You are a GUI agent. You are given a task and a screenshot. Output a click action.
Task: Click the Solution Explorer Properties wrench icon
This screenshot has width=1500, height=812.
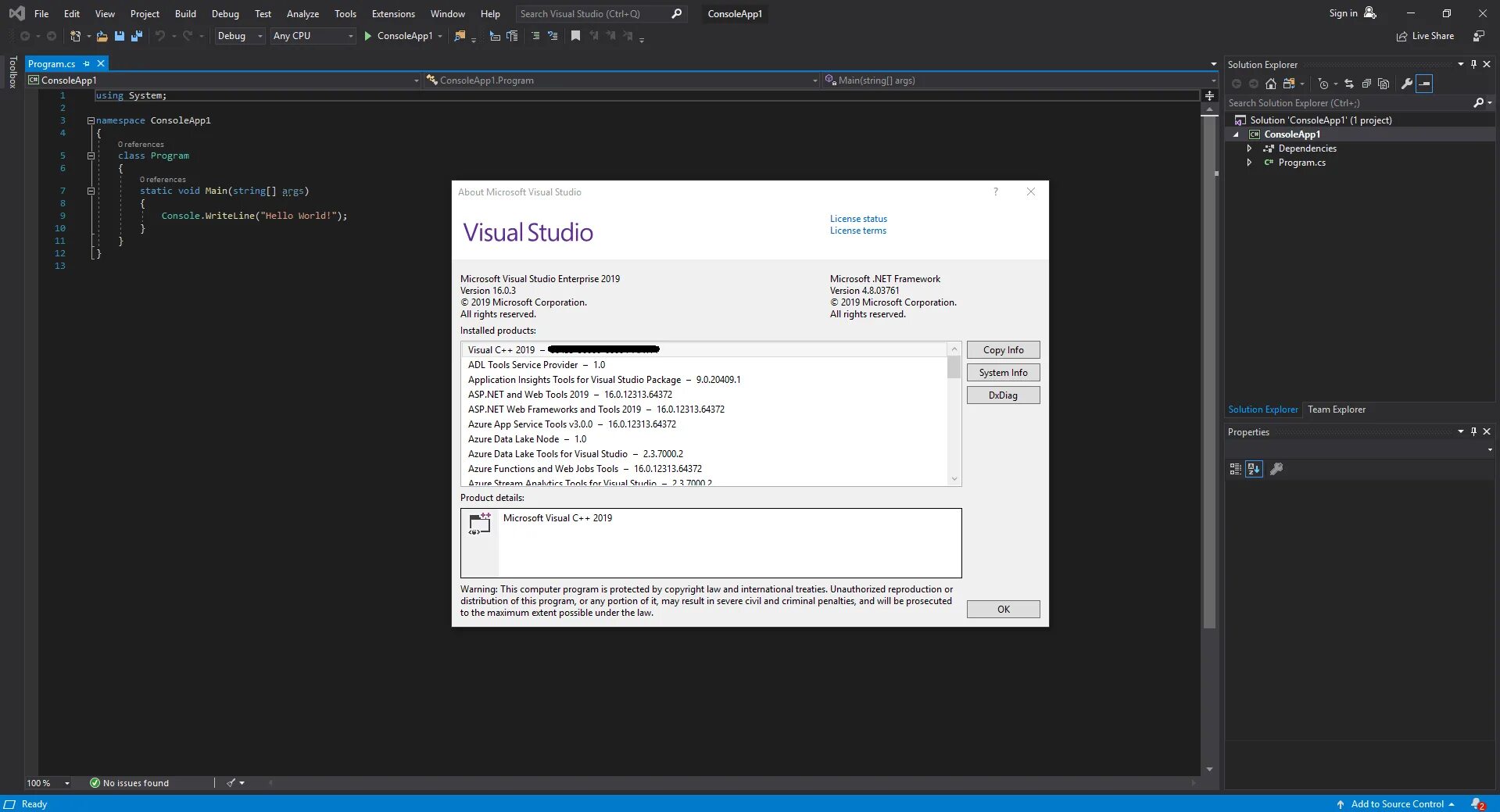1407,84
